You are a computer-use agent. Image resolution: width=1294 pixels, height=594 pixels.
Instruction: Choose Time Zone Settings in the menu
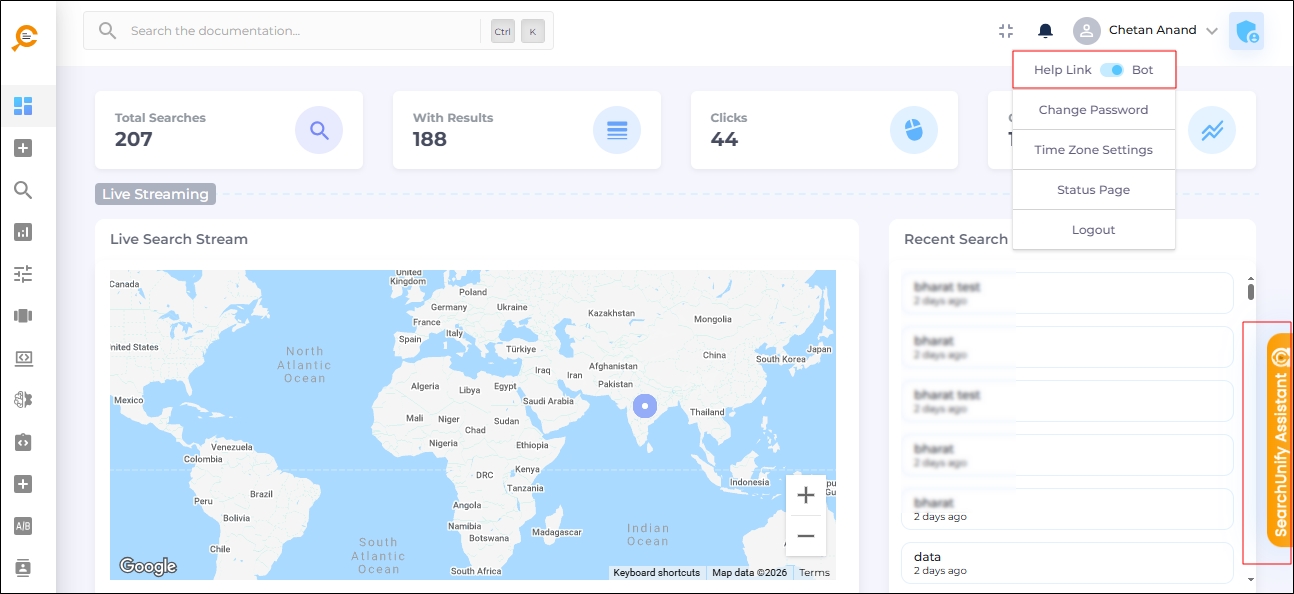pos(1093,150)
